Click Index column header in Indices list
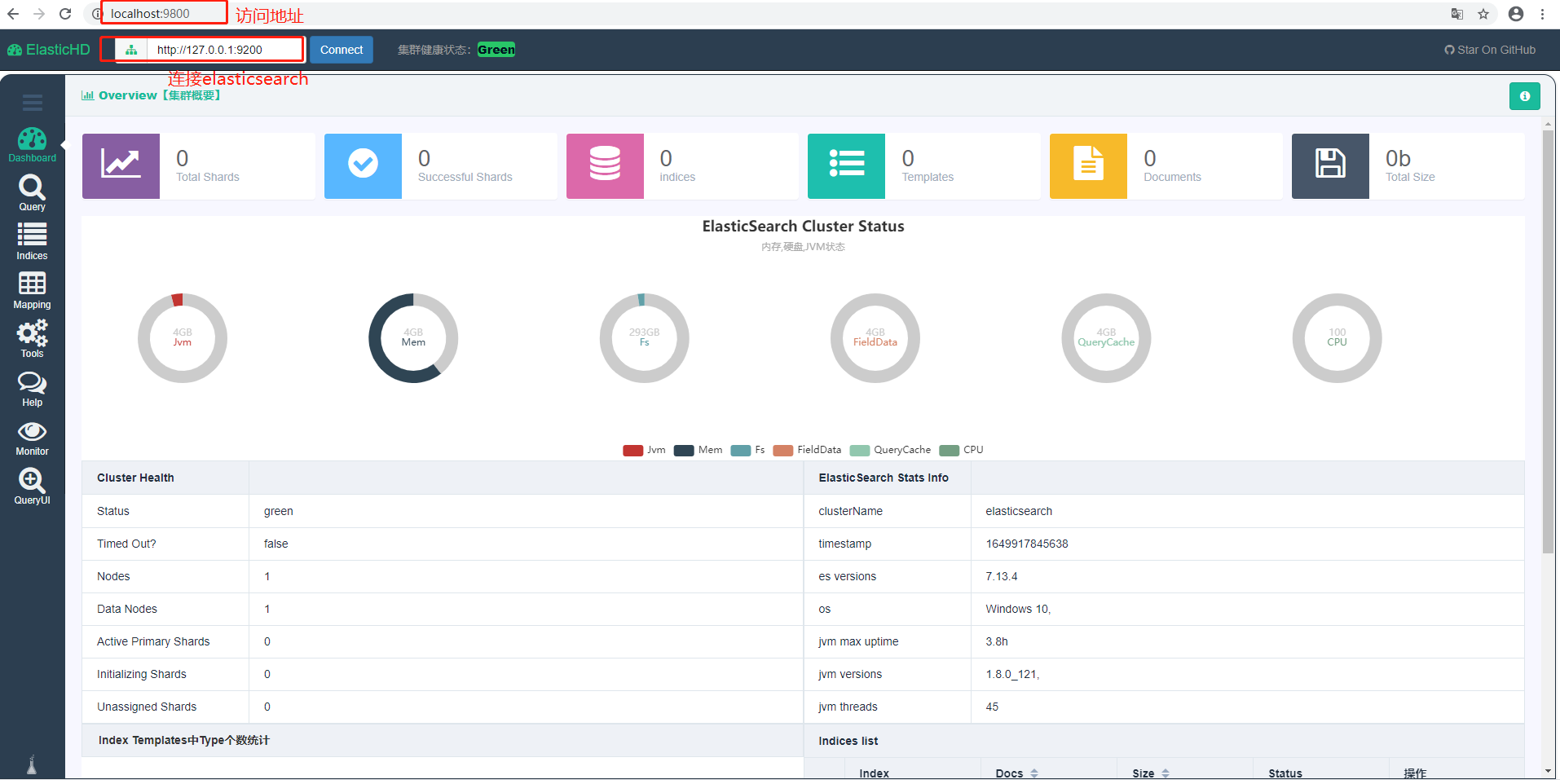The height and width of the screenshot is (784, 1560). point(874,773)
